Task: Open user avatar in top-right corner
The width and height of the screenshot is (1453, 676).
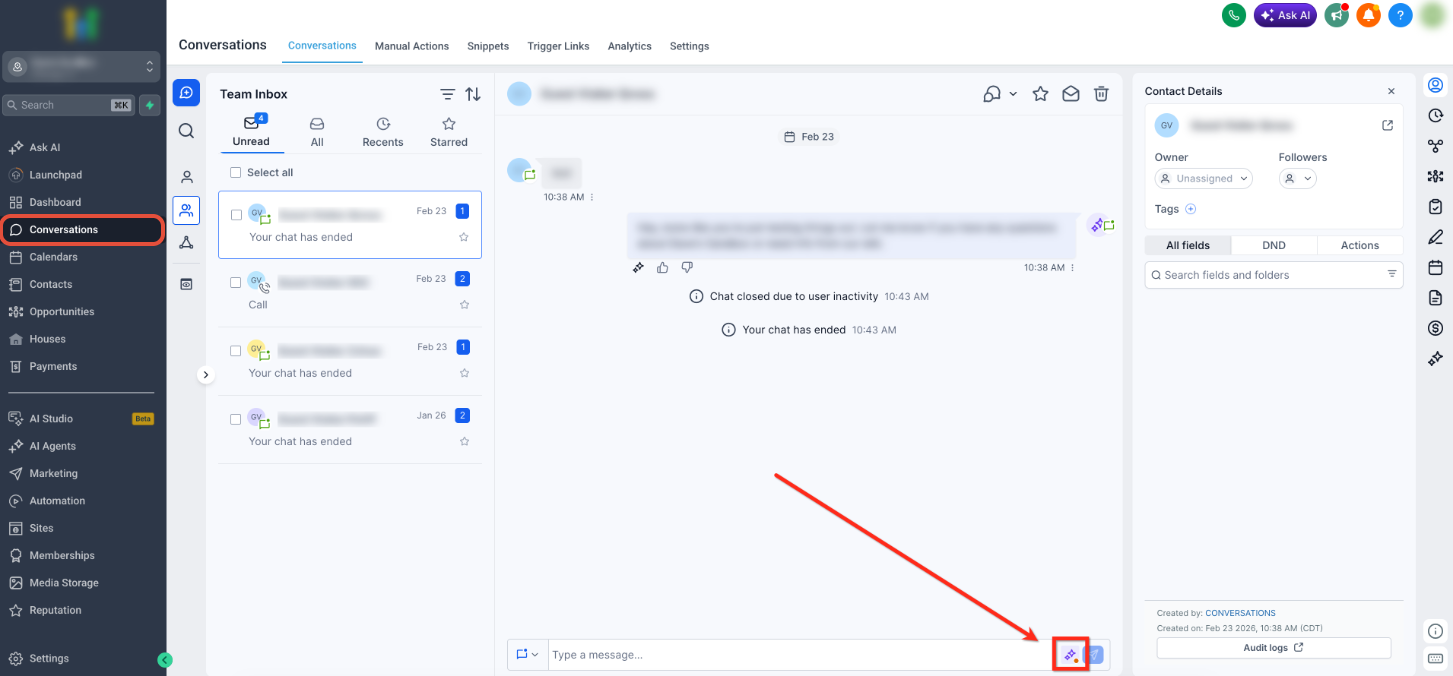Action: pos(1433,15)
